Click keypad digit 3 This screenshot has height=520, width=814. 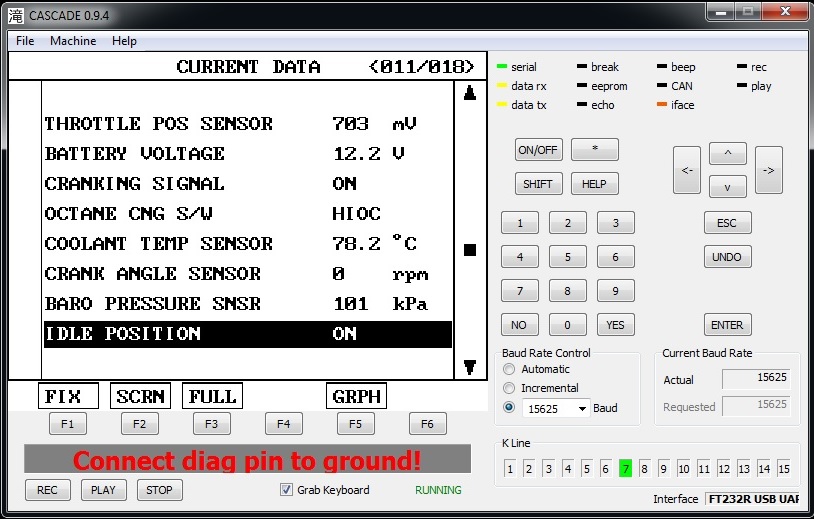616,223
